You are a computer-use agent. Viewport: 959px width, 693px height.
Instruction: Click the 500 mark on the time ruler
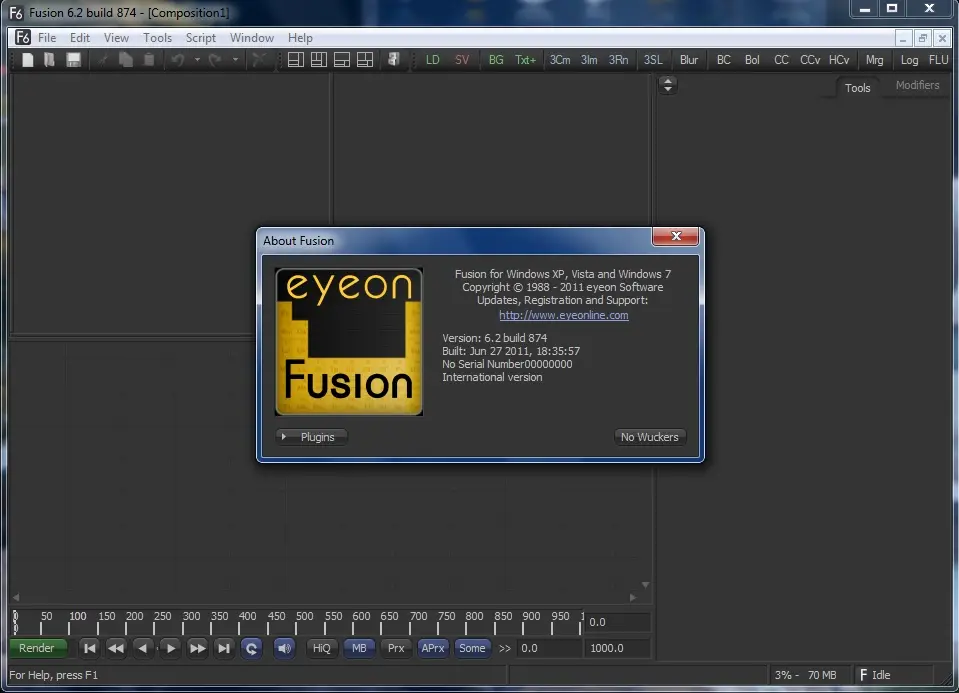pos(305,617)
